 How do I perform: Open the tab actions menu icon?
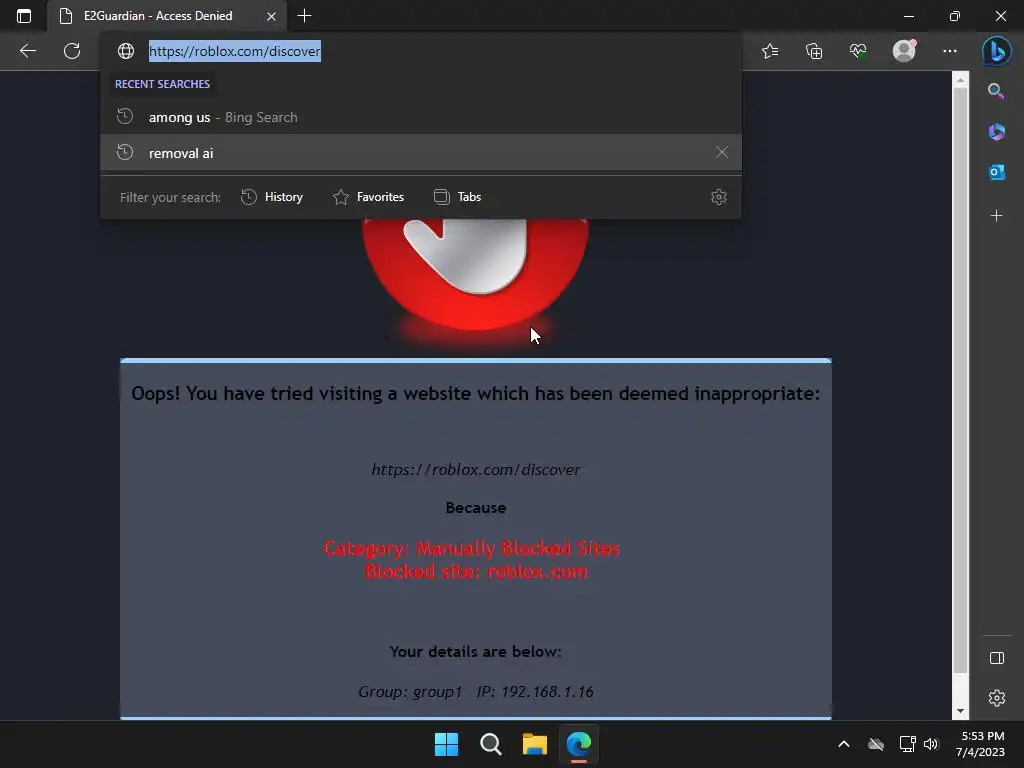point(24,16)
